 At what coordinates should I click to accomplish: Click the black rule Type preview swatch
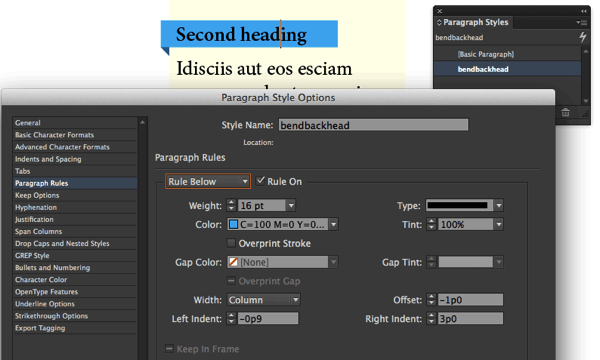(x=458, y=205)
